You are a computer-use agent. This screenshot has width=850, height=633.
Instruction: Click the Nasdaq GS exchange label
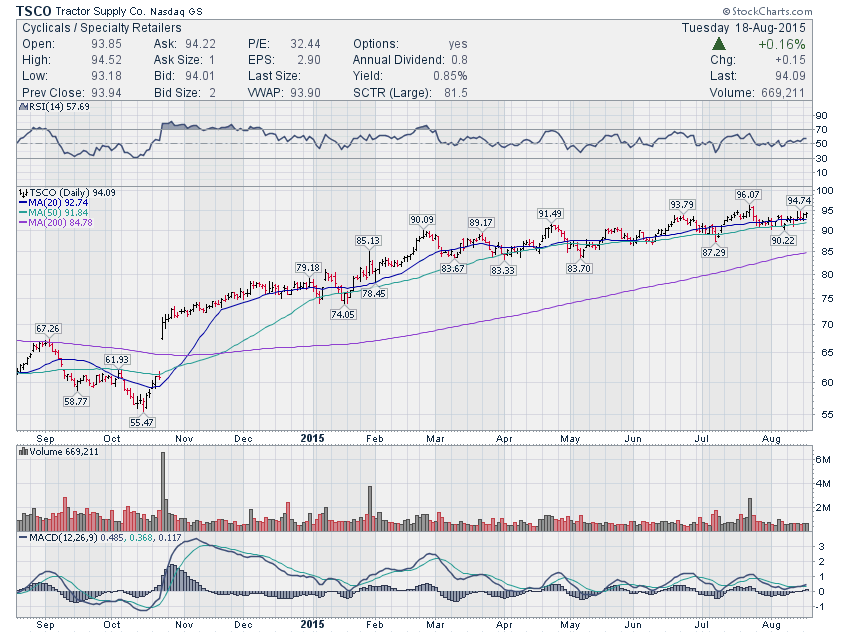176,11
